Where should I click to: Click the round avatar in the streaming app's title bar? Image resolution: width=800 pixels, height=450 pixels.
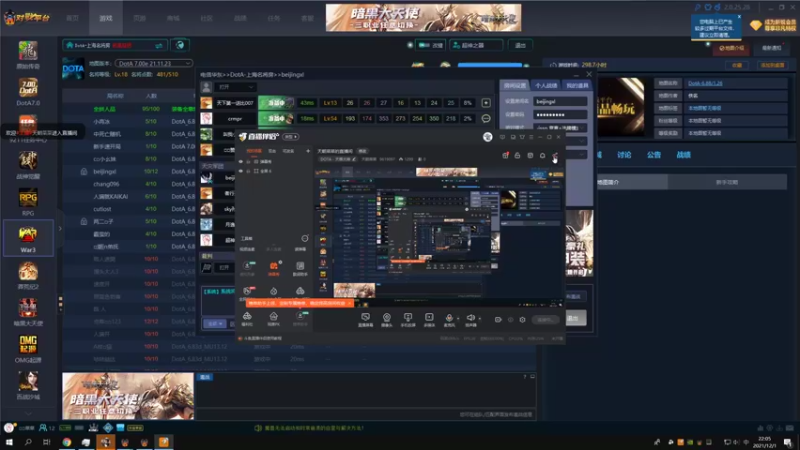tap(487, 137)
